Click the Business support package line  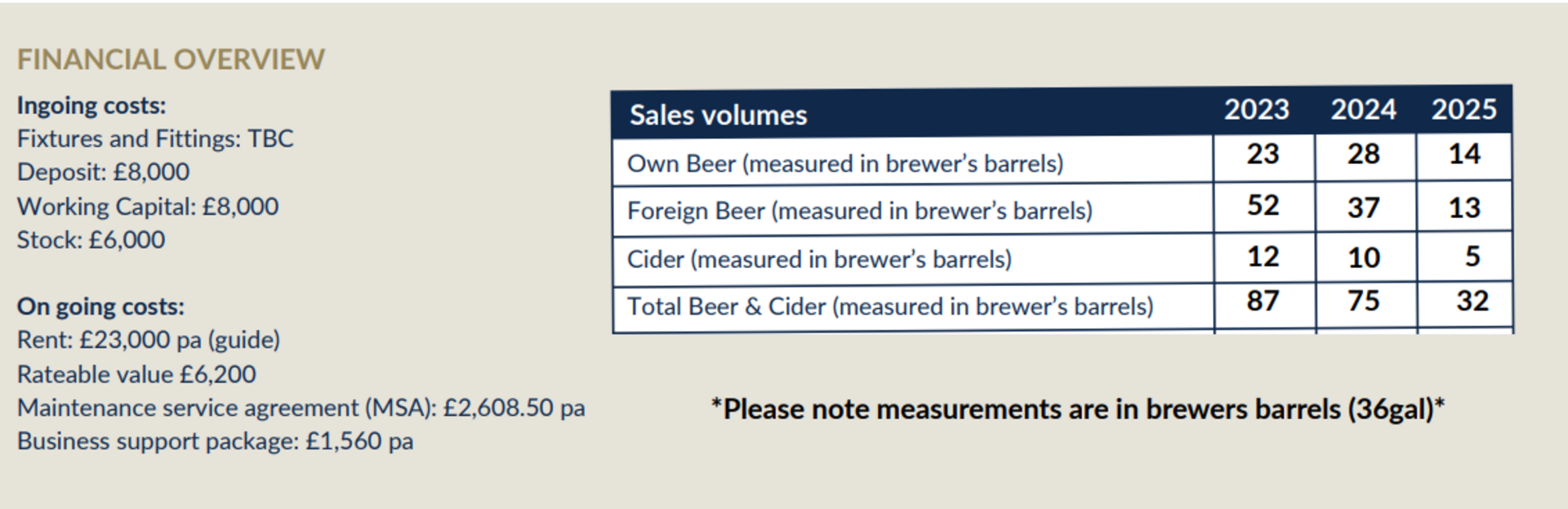pos(215,441)
